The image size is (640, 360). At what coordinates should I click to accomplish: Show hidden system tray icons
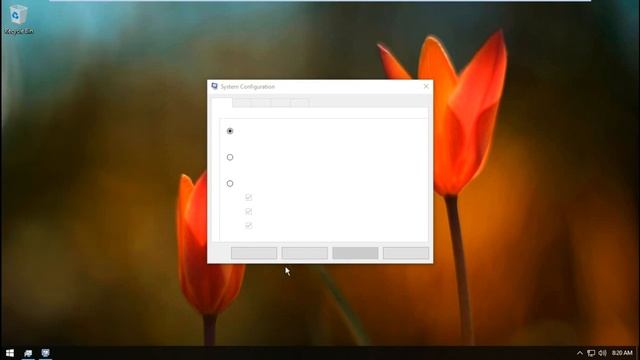point(580,353)
